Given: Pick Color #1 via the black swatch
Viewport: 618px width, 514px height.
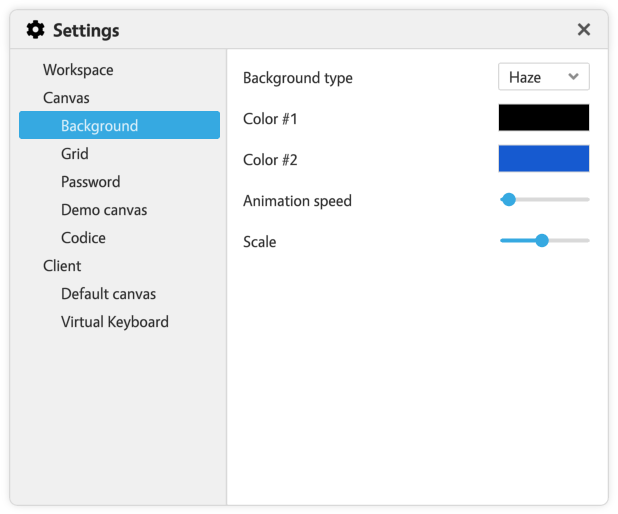Looking at the screenshot, I should (544, 118).
